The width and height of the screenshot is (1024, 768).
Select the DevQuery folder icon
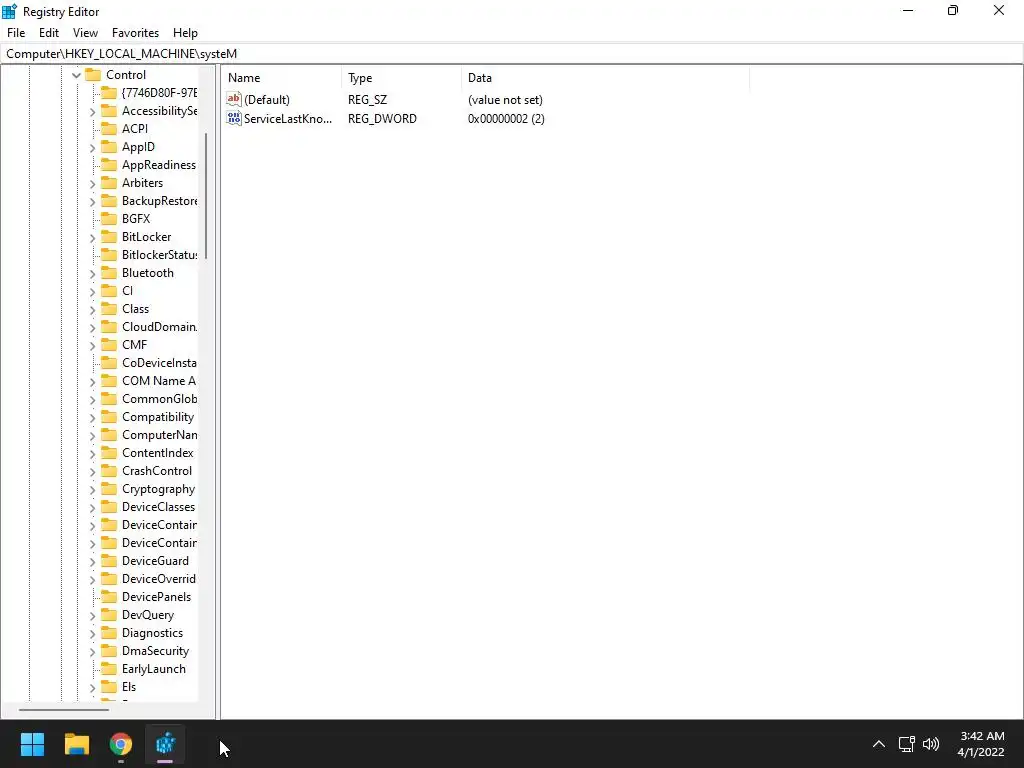[109, 615]
